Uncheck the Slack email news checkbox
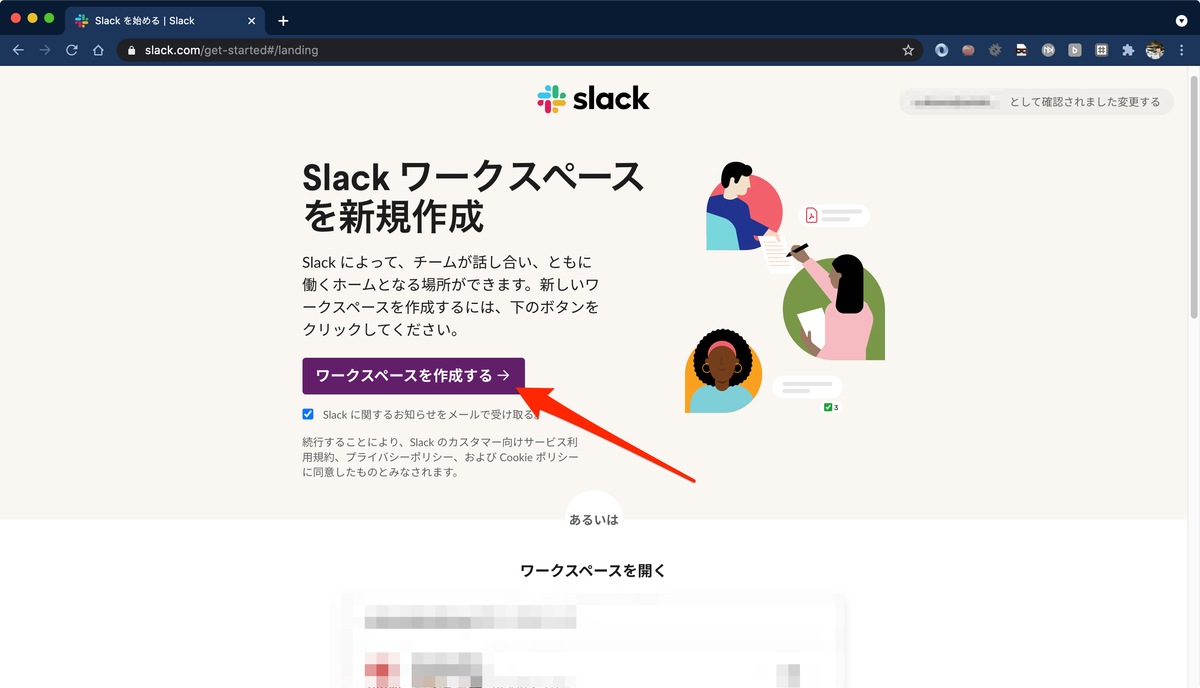Image resolution: width=1200 pixels, height=688 pixels. 308,414
